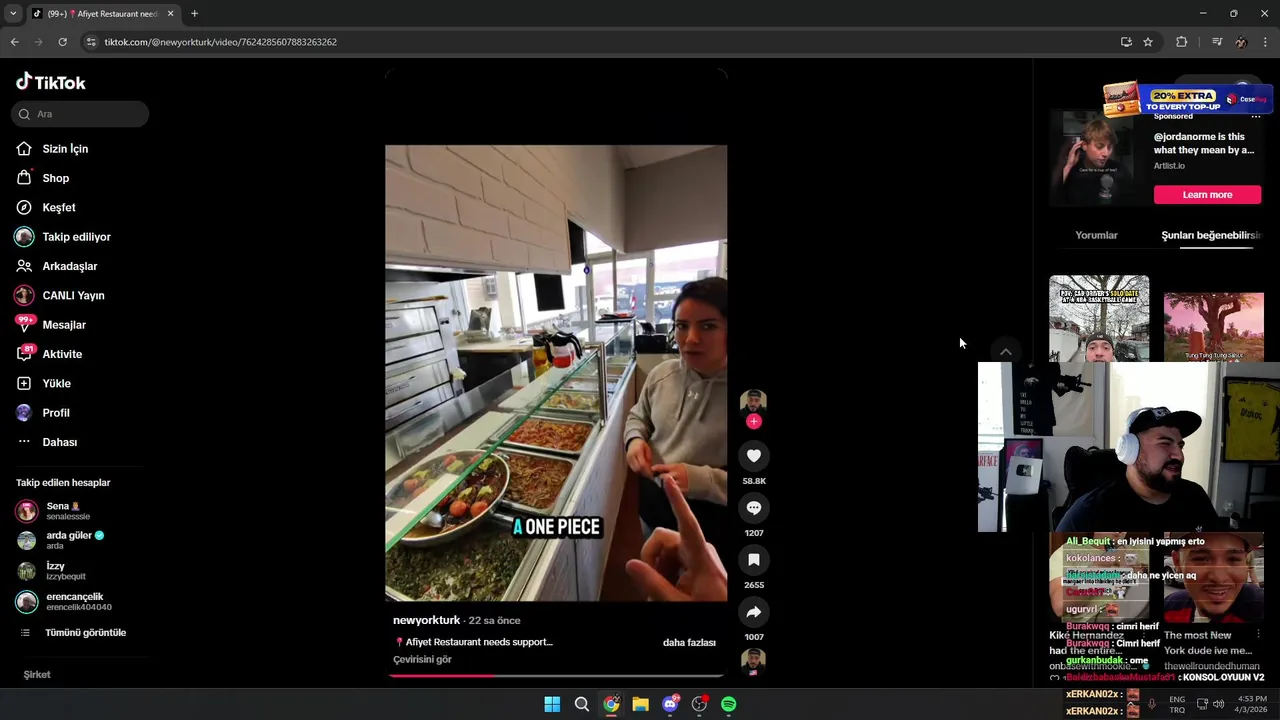Screen dimensions: 1280x720
Task: Close the Afiyet Restaurant tab
Action: (x=170, y=14)
